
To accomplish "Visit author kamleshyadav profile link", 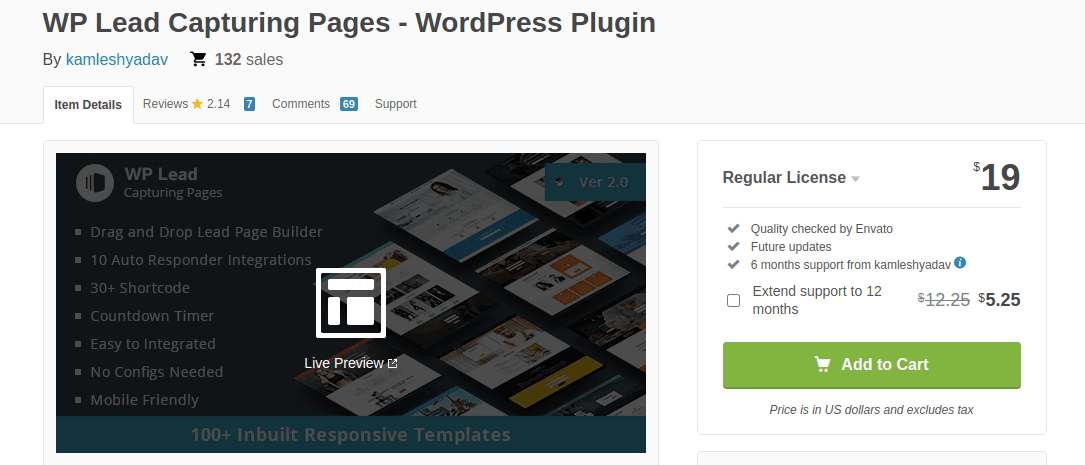I will [117, 60].
